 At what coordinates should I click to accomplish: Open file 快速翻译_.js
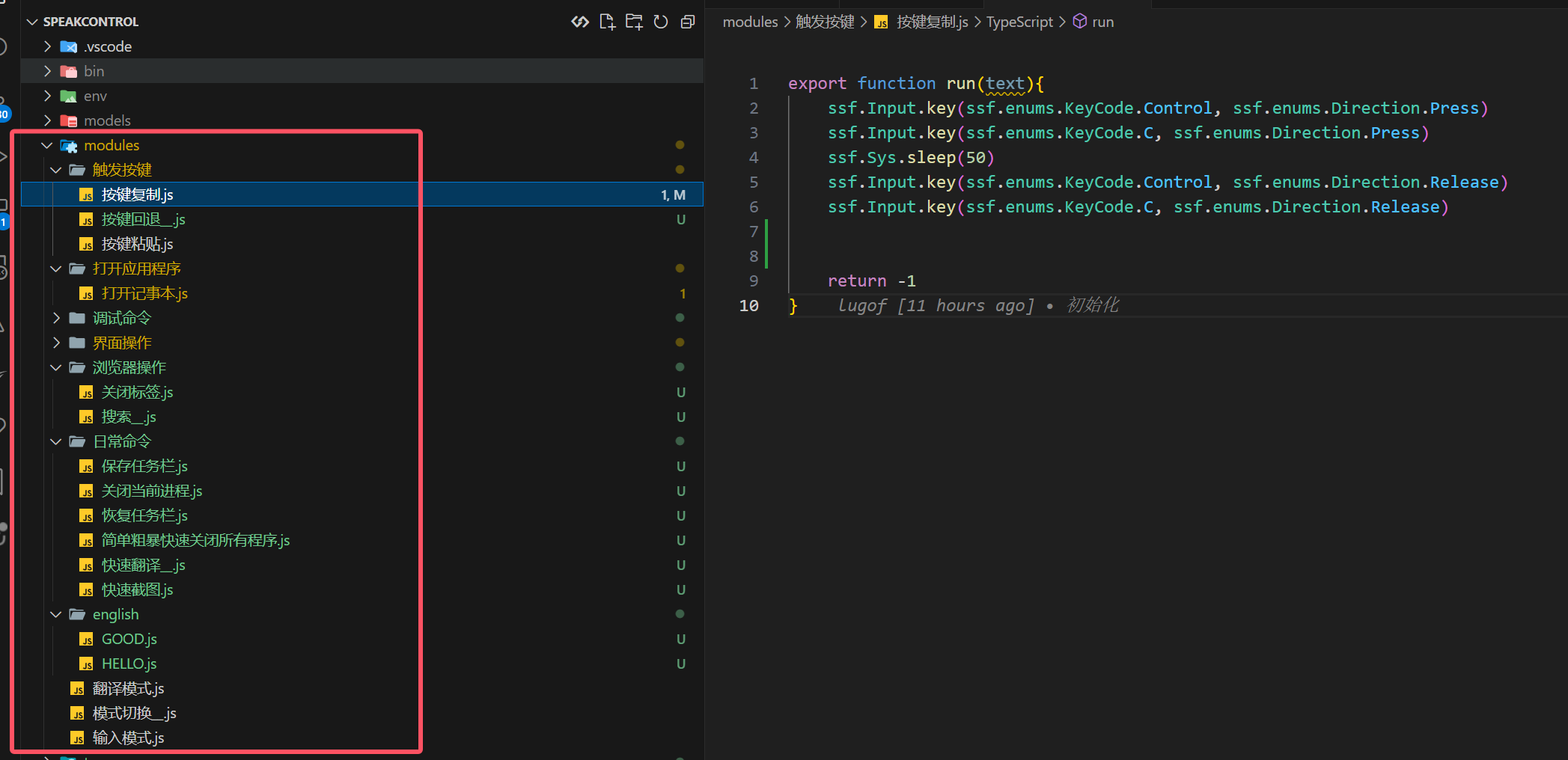pos(362,565)
